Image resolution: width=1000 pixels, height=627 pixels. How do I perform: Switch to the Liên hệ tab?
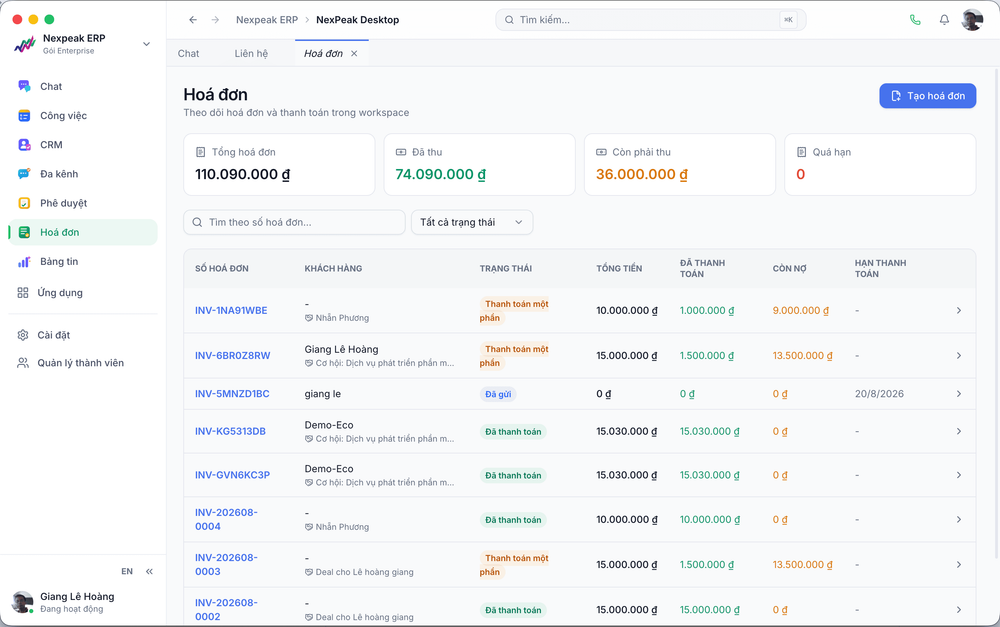251,54
